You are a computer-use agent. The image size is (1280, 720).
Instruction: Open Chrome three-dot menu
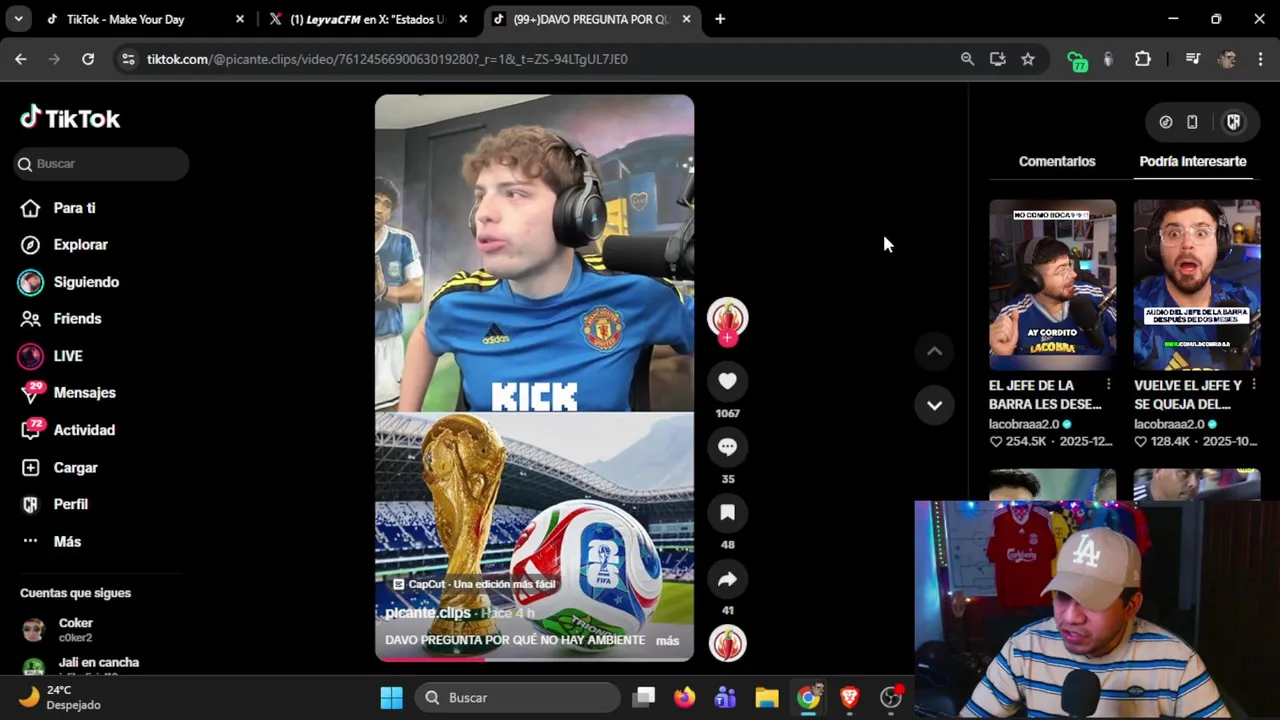coord(1259,59)
